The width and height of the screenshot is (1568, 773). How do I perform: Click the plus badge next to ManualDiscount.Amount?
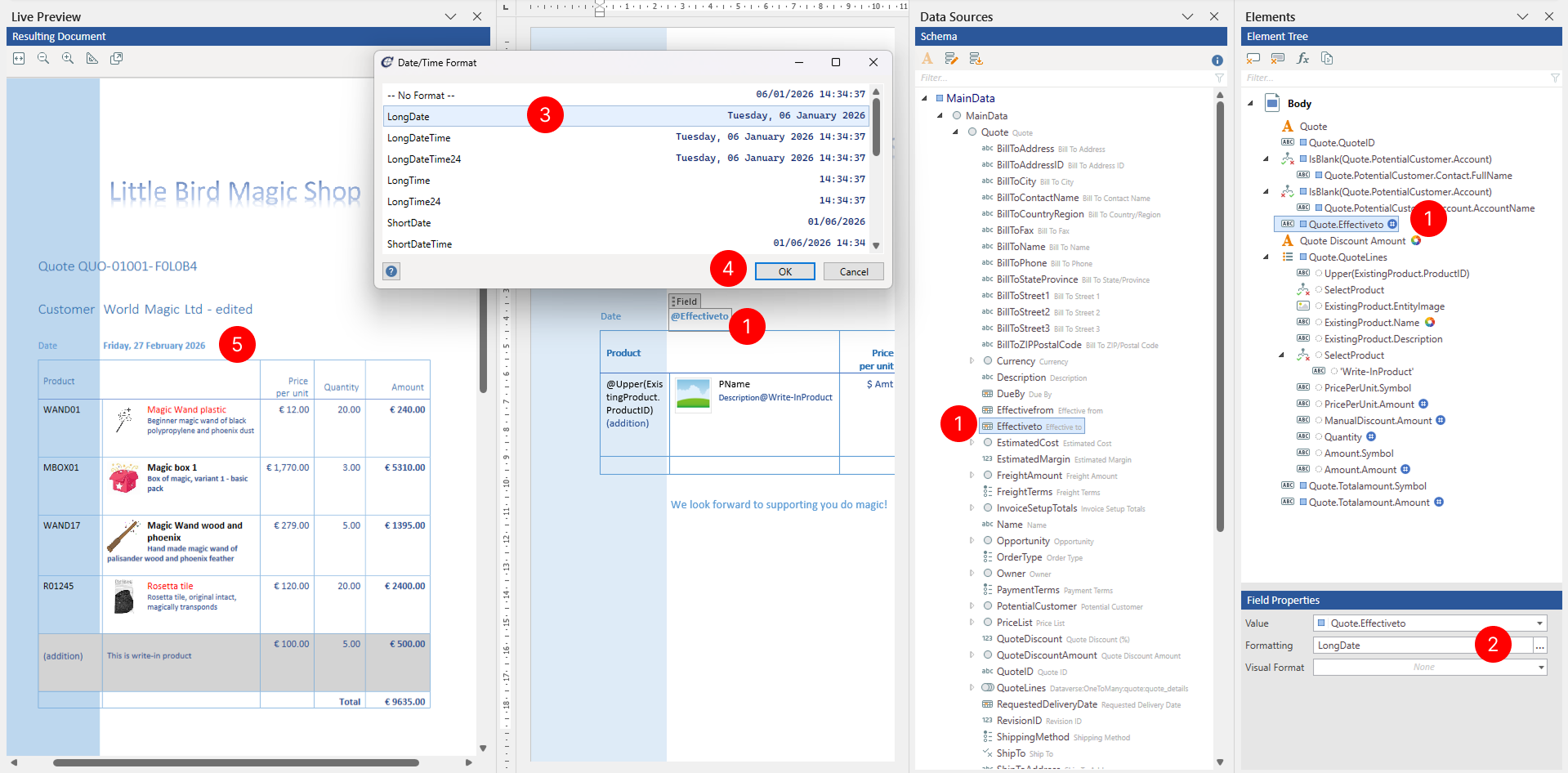[1441, 420]
